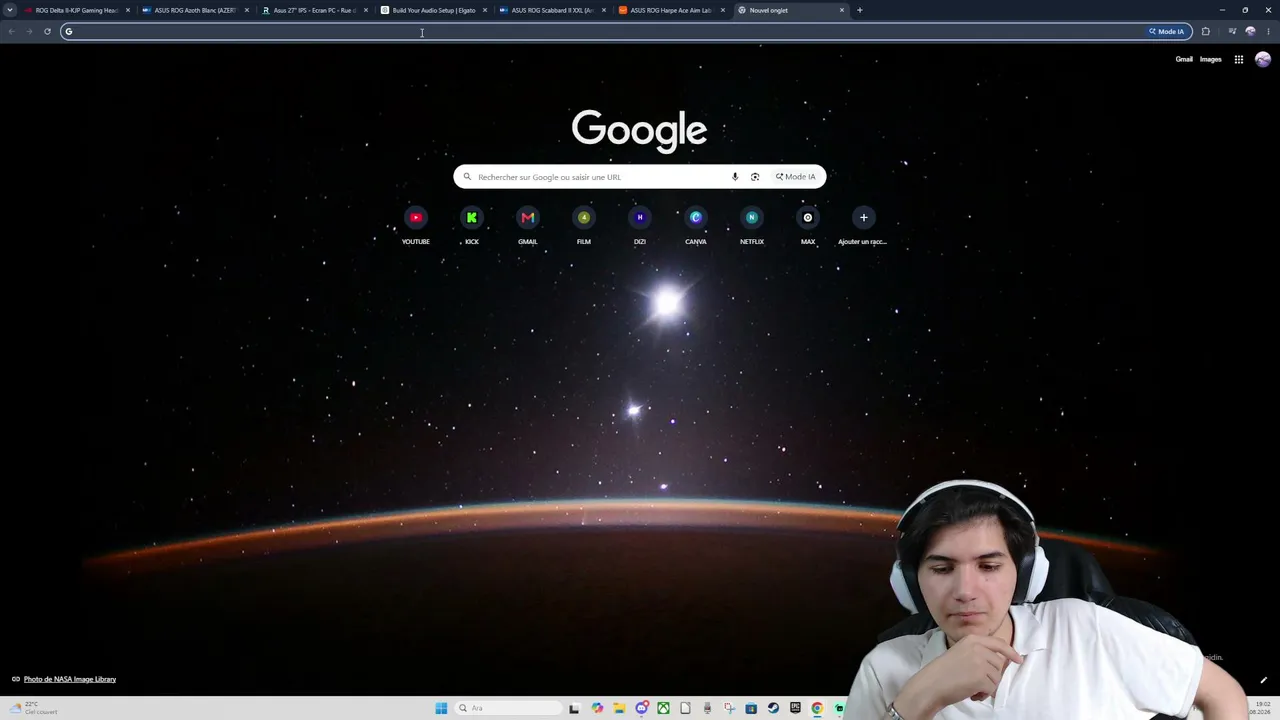Open Epic Games Launcher from the taskbar
1280x720 pixels.
[x=795, y=708]
